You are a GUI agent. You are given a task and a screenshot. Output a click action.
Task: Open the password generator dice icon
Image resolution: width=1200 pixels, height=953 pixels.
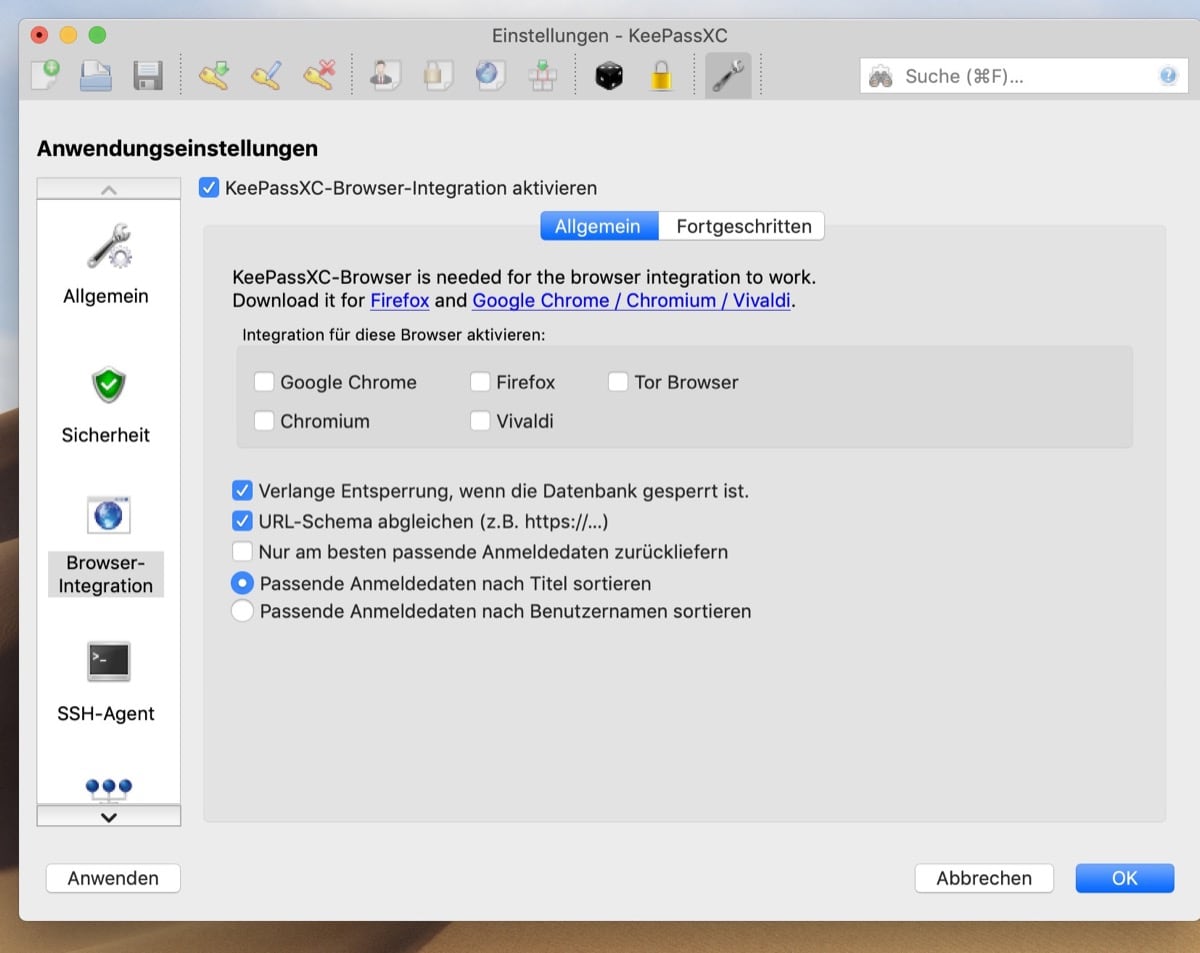608,76
